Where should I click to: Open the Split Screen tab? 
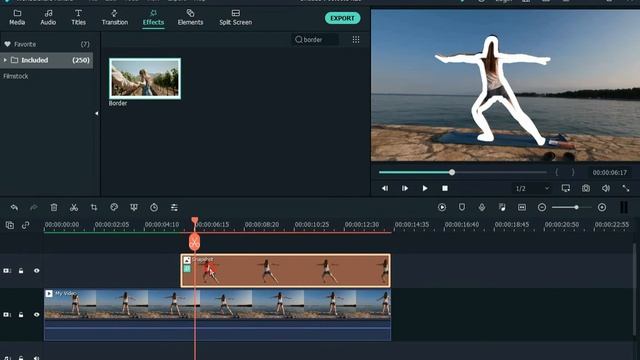pyautogui.click(x=236, y=18)
